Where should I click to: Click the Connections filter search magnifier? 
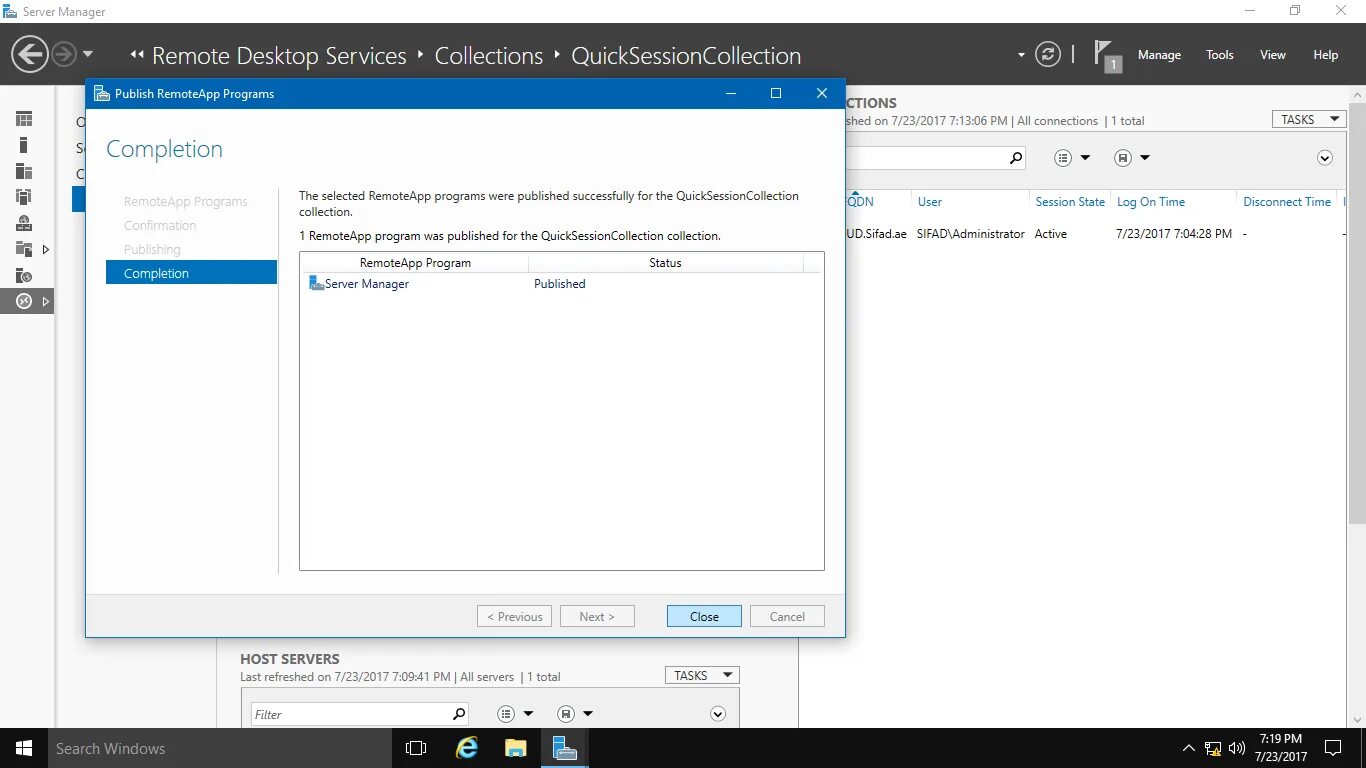click(x=1015, y=158)
